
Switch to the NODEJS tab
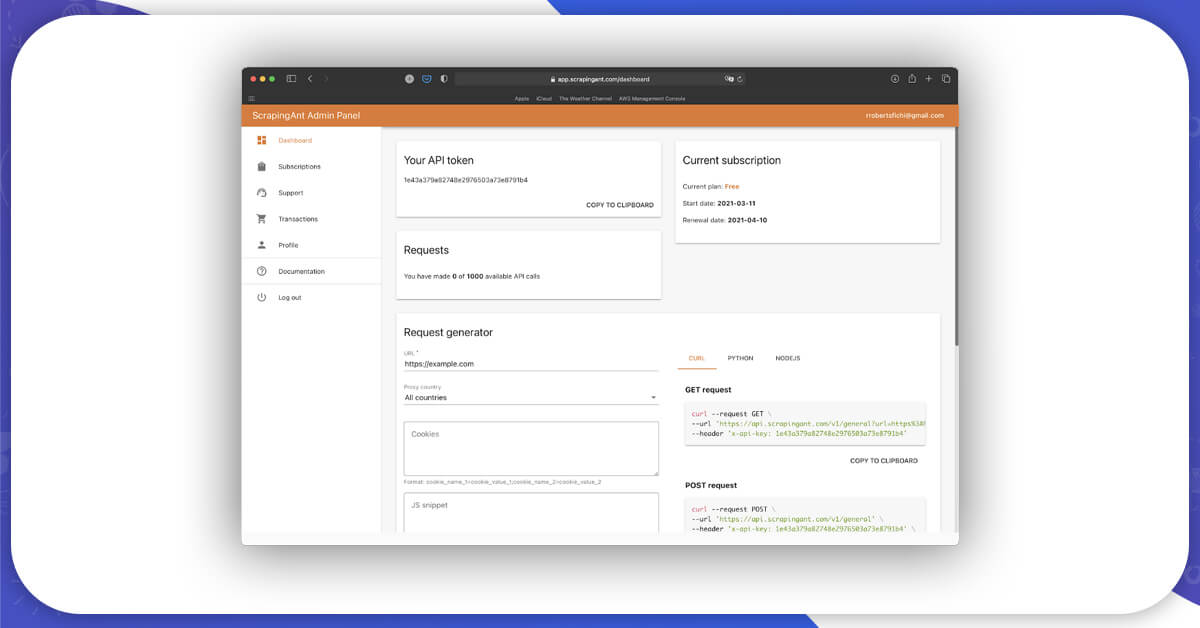[788, 358]
